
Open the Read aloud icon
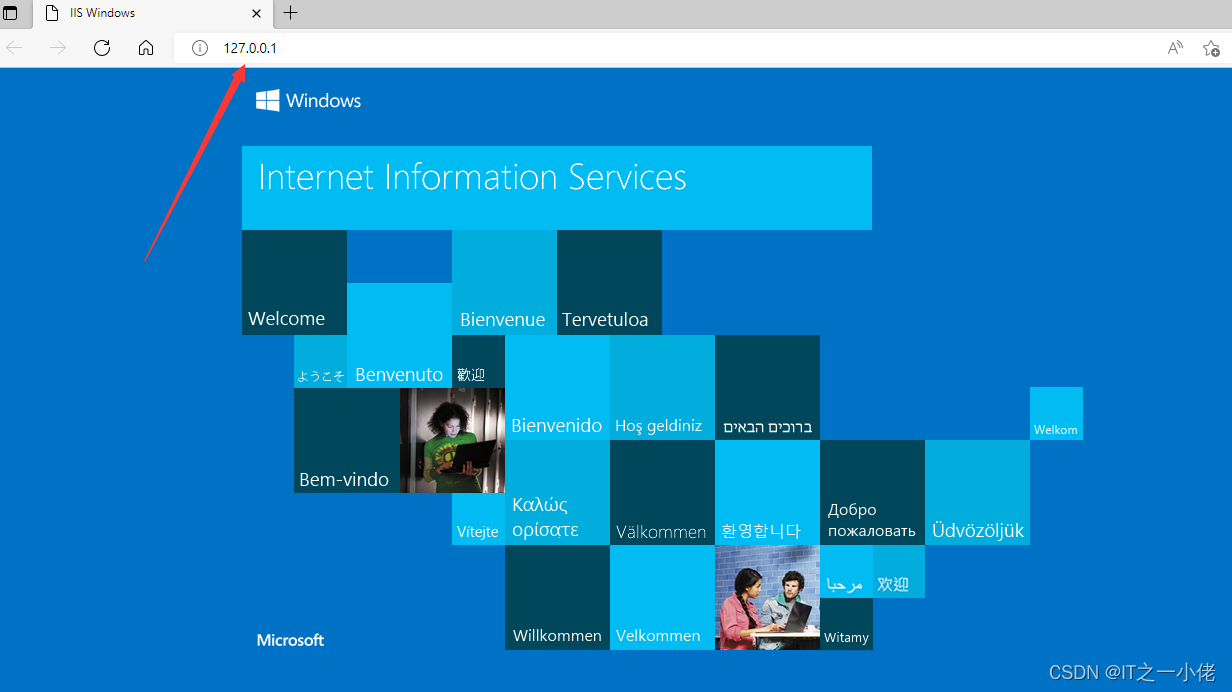[1175, 48]
